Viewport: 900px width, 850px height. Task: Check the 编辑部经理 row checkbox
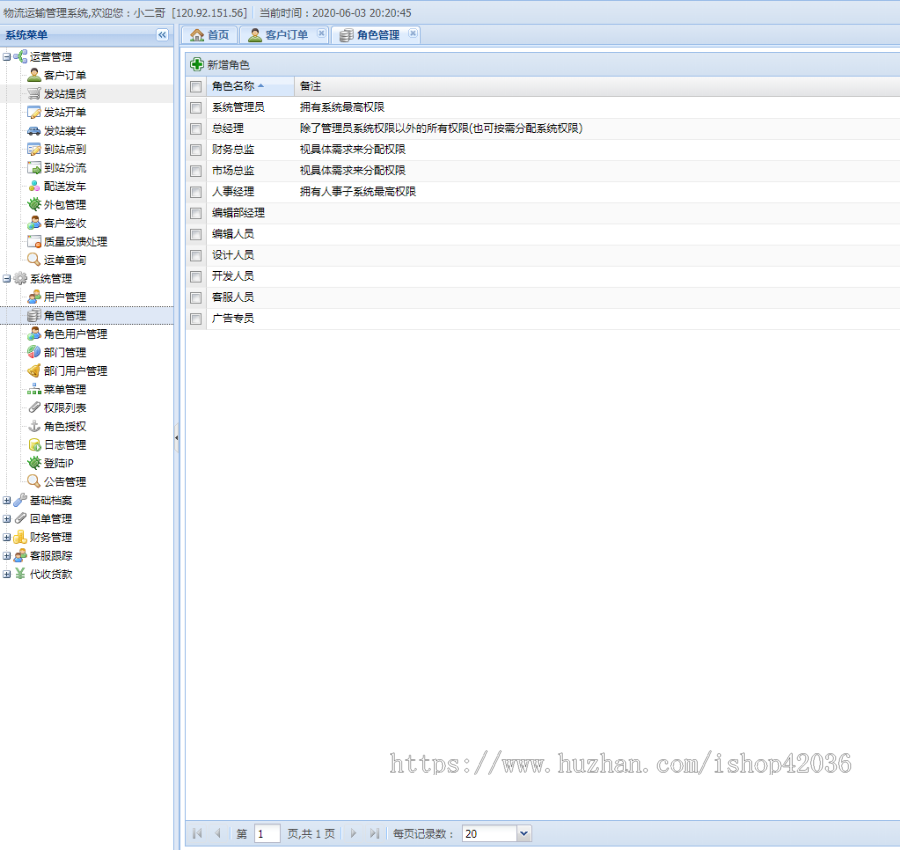[196, 213]
